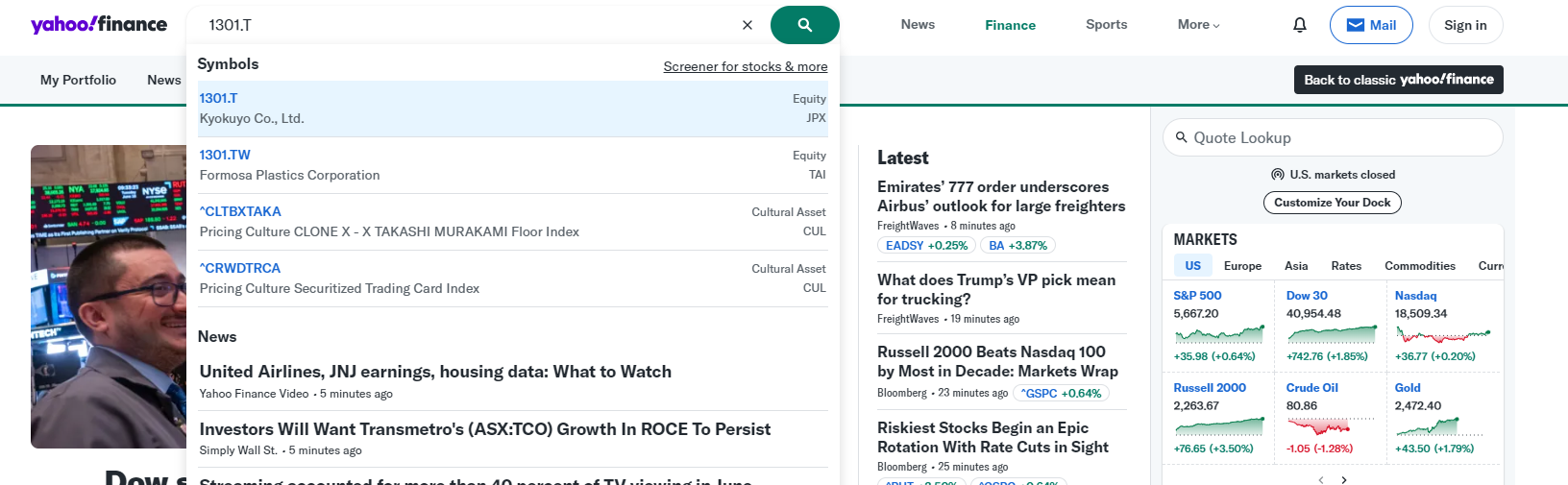
Task: Open Riskiest Stocks Epic Rotation article
Action: [992, 437]
